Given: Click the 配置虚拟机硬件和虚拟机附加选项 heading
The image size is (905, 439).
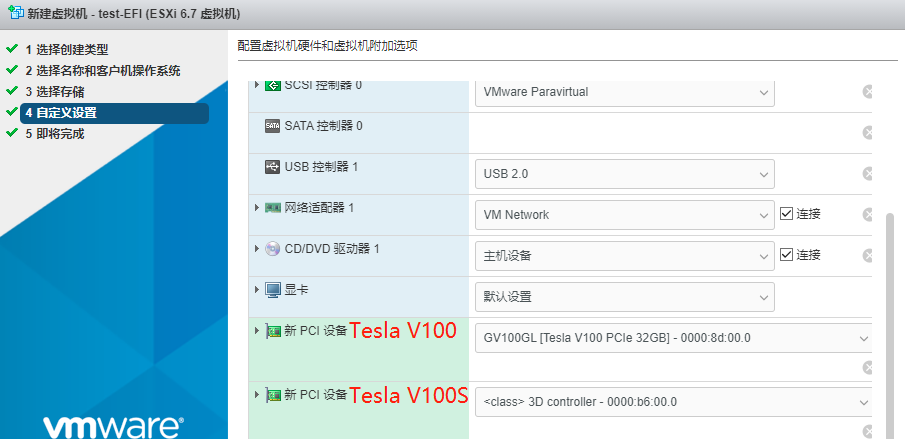Looking at the screenshot, I should pos(327,46).
